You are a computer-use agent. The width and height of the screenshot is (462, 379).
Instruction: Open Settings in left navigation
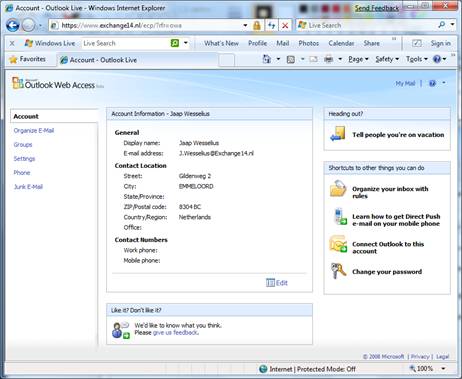(24, 159)
